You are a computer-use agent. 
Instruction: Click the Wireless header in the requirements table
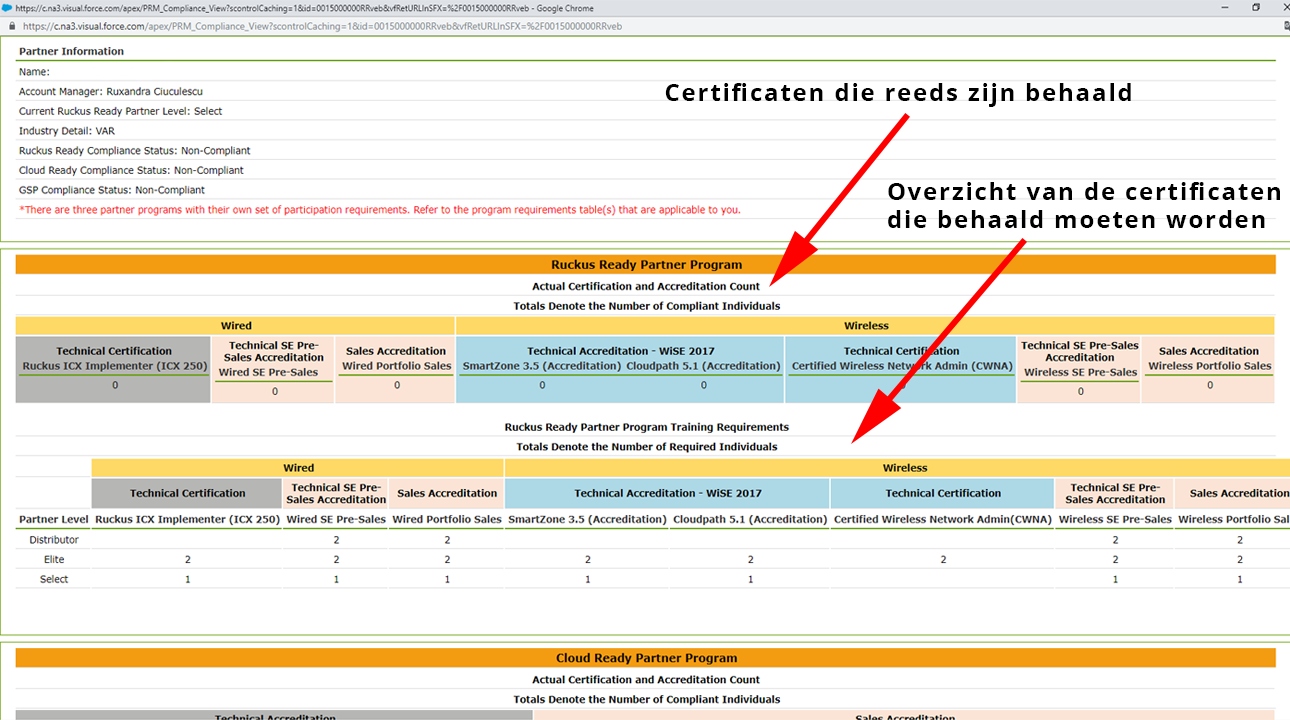pyautogui.click(x=898, y=467)
